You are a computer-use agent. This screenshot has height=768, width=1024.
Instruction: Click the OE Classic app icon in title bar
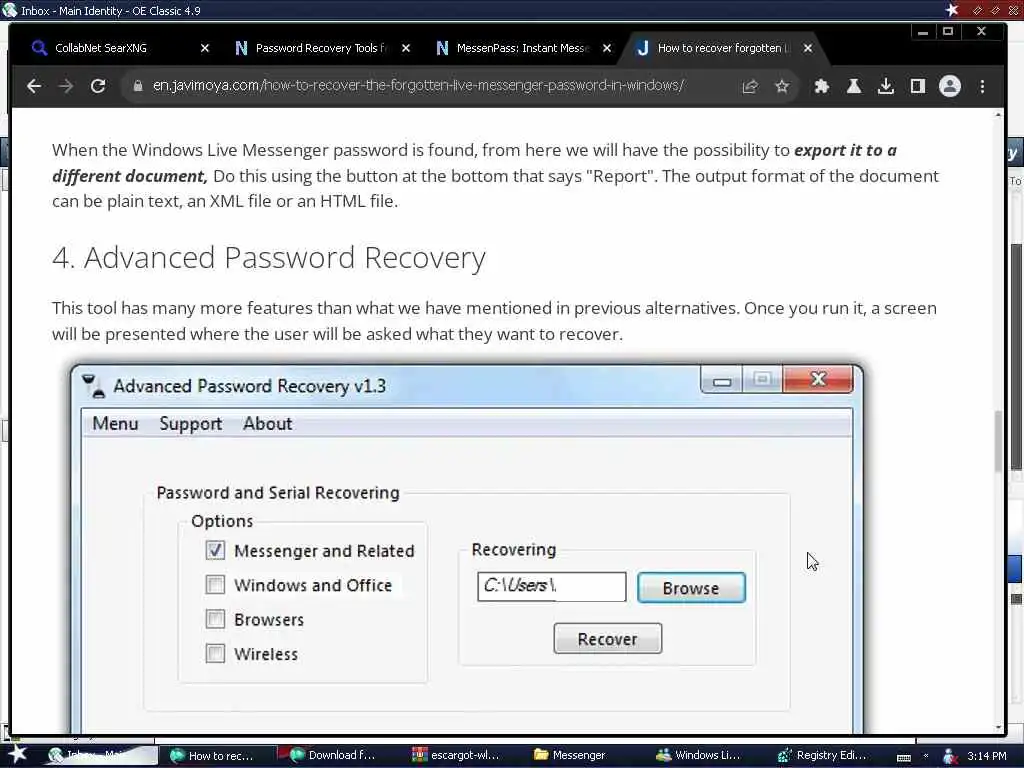[9, 10]
